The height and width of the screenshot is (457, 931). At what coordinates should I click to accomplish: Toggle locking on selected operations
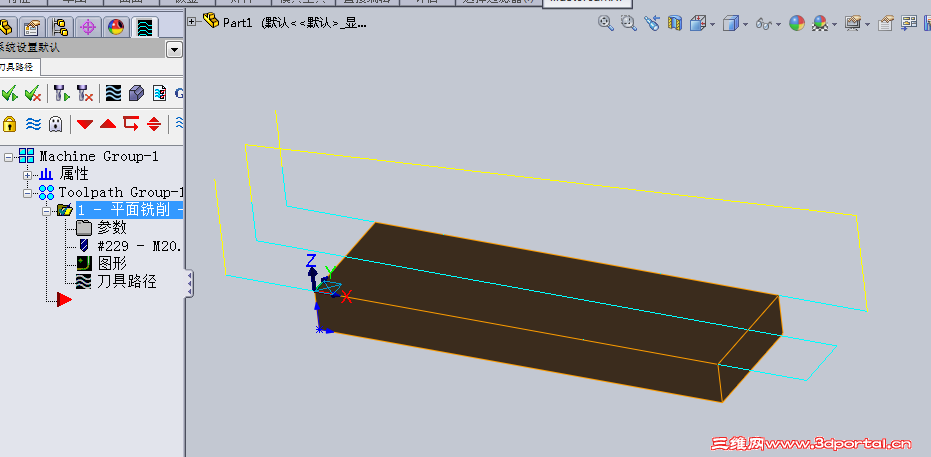click(x=10, y=124)
